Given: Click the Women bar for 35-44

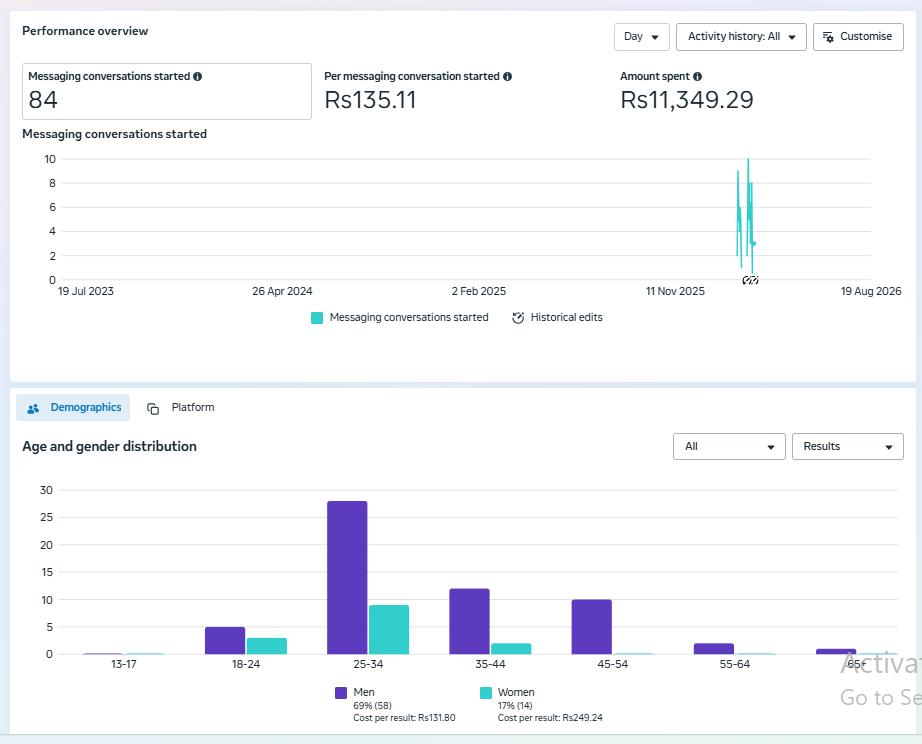Looking at the screenshot, I should point(511,649).
